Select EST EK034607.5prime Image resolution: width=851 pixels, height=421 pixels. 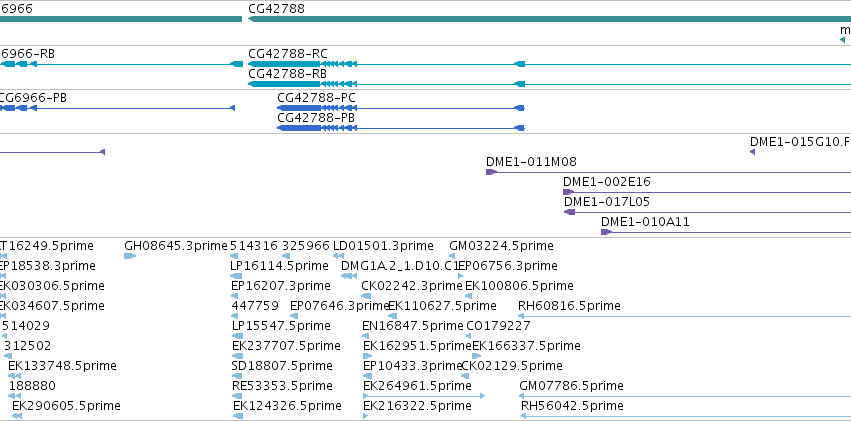52,306
